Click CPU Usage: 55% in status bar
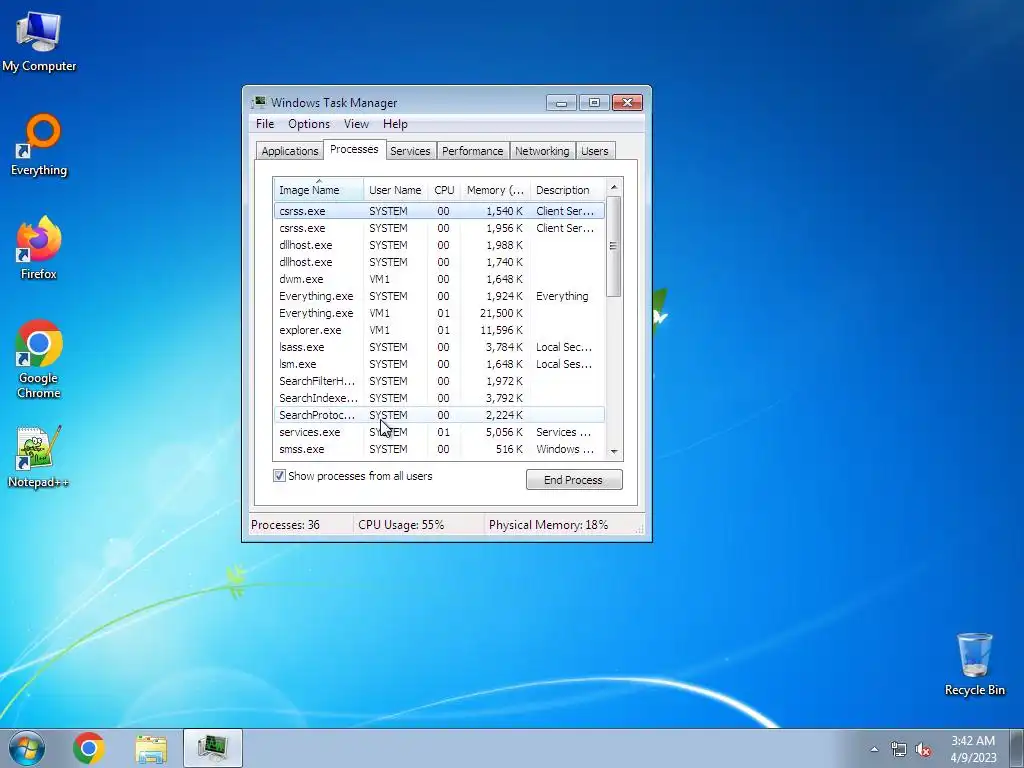Screen dimensions: 1024x768 coord(401,525)
